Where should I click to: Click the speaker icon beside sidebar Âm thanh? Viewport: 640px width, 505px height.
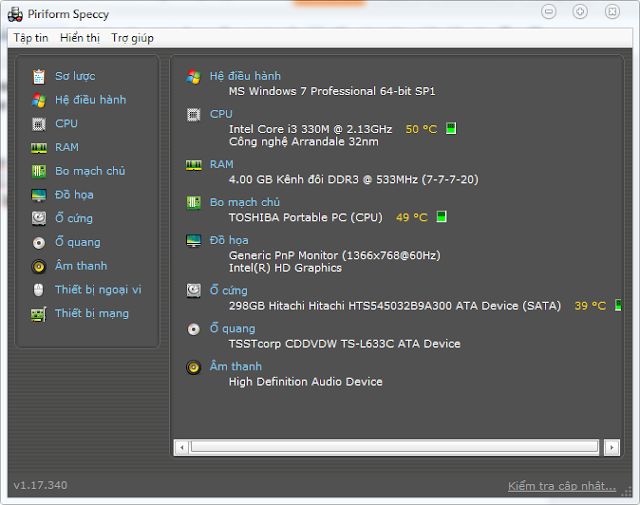pyautogui.click(x=39, y=267)
